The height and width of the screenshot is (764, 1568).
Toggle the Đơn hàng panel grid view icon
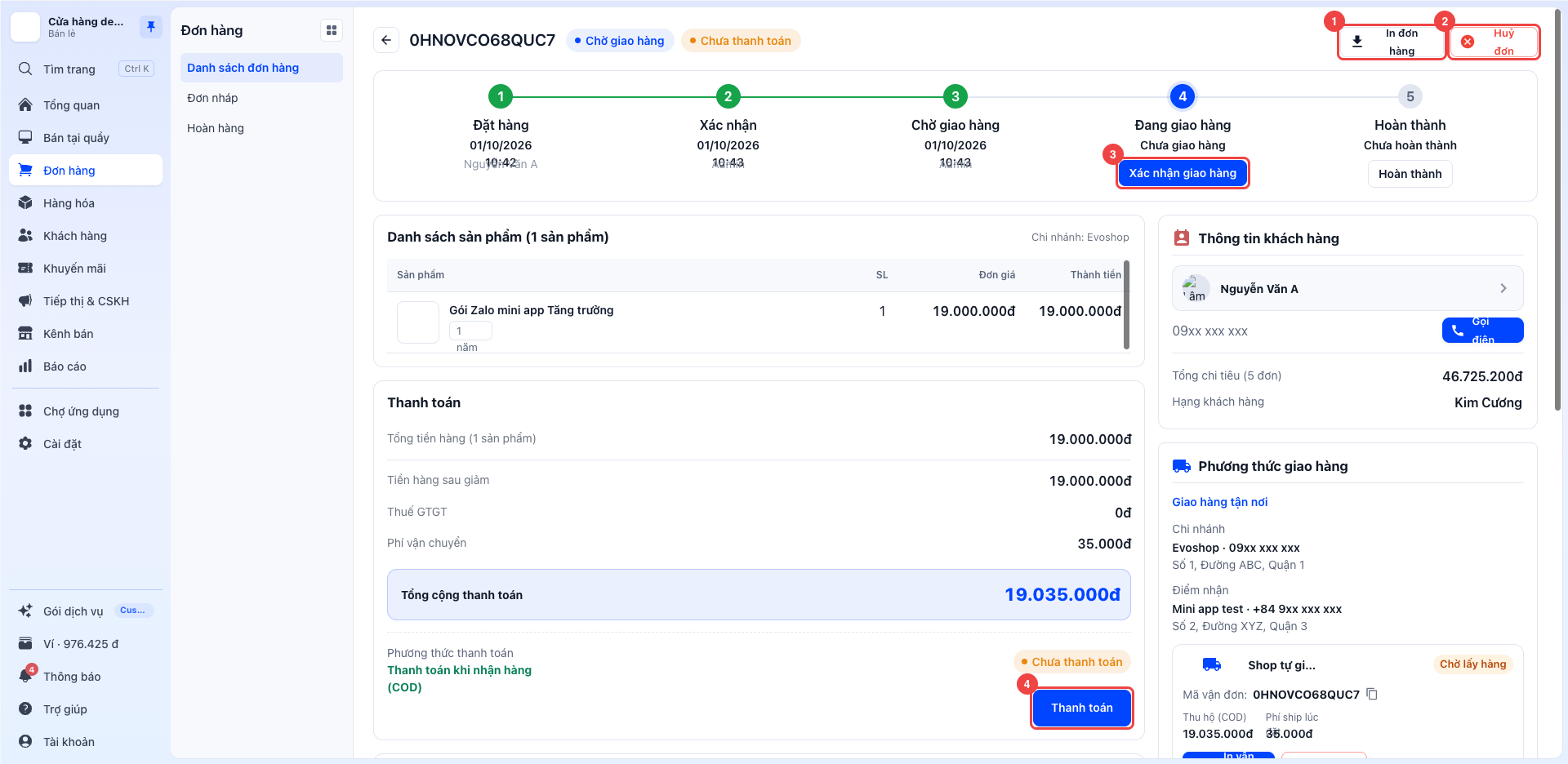click(x=332, y=31)
